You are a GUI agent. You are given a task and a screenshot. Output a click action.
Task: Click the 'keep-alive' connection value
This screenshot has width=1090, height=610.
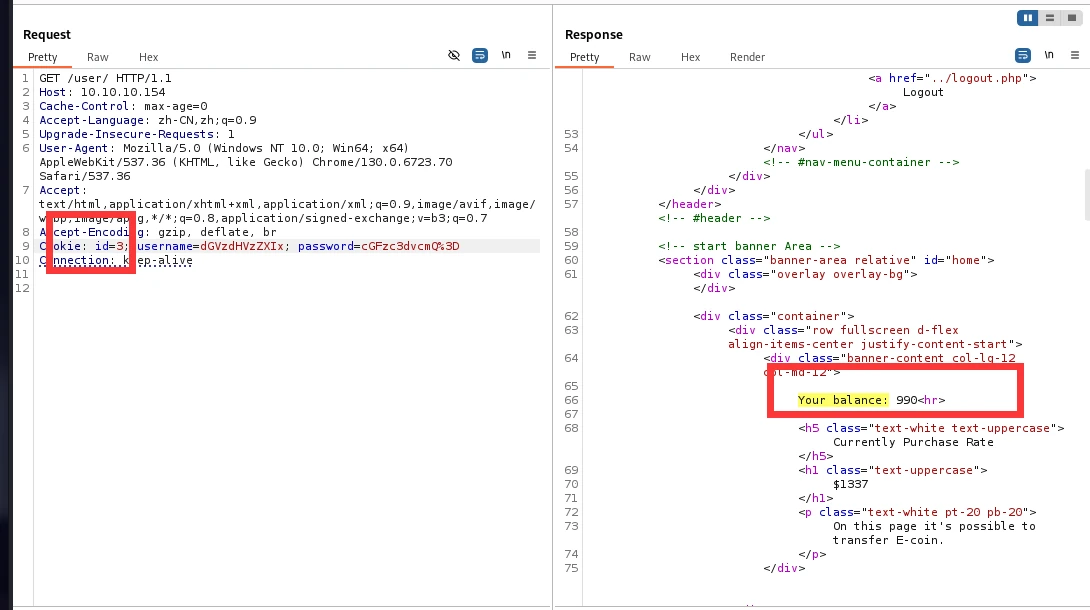158,260
